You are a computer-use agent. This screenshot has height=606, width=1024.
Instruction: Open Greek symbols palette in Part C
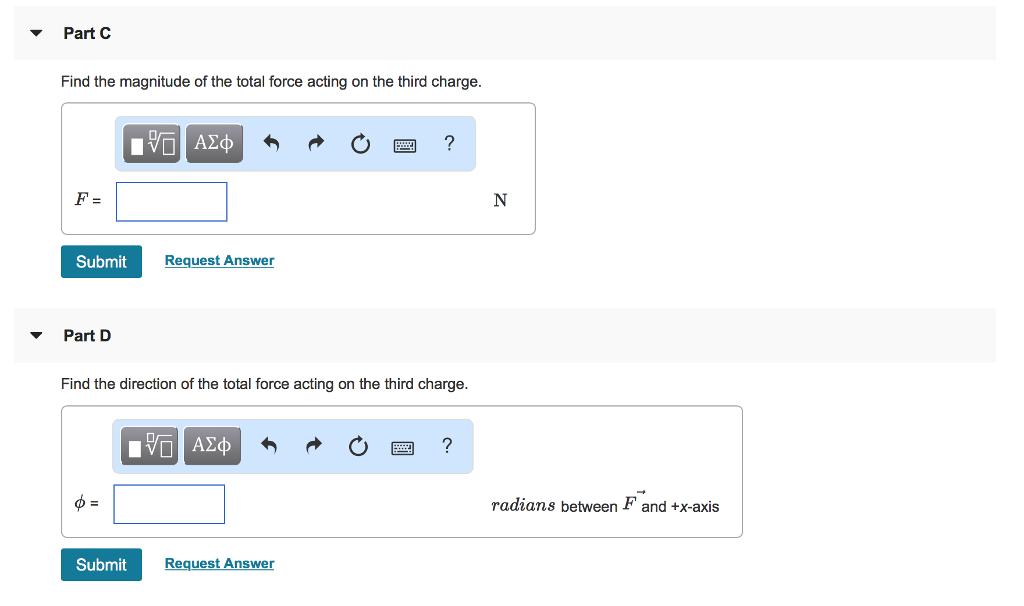tap(214, 143)
